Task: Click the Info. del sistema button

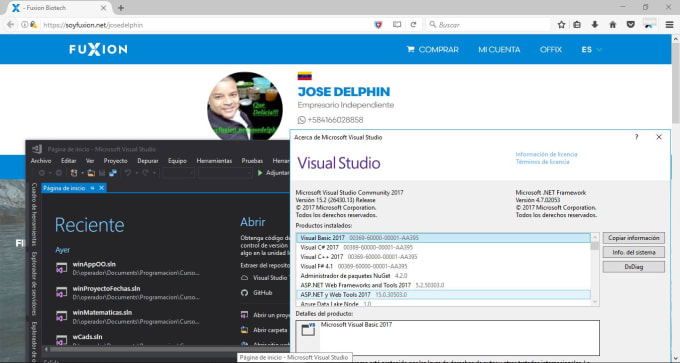Action: [634, 252]
